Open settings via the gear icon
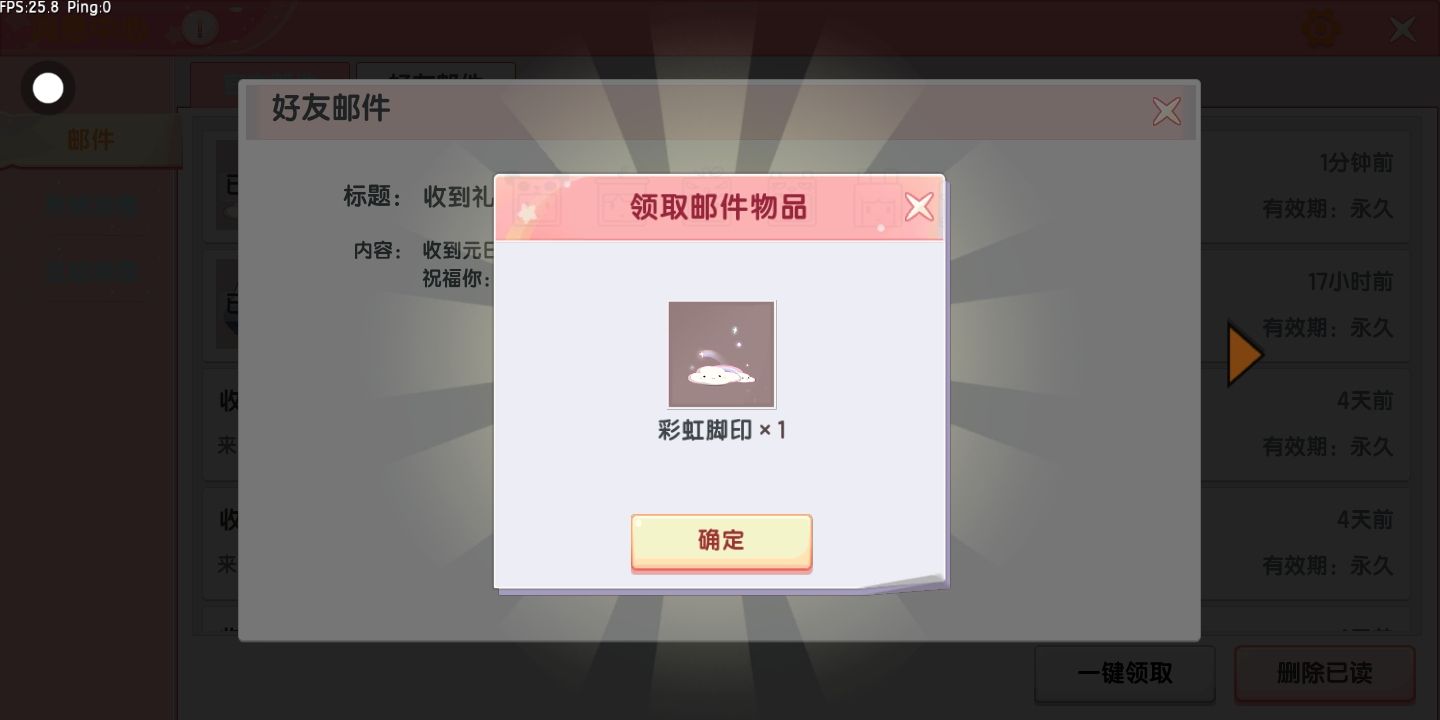Viewport: 1440px width, 720px height. [1321, 28]
